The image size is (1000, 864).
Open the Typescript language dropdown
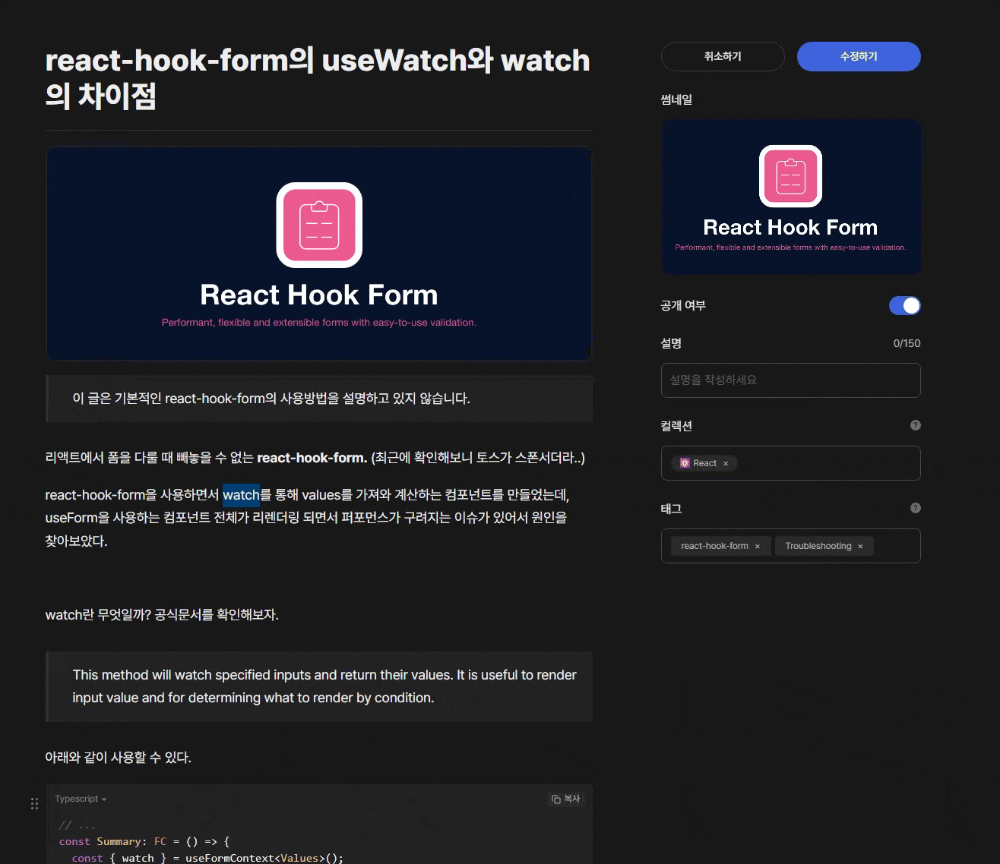click(80, 799)
